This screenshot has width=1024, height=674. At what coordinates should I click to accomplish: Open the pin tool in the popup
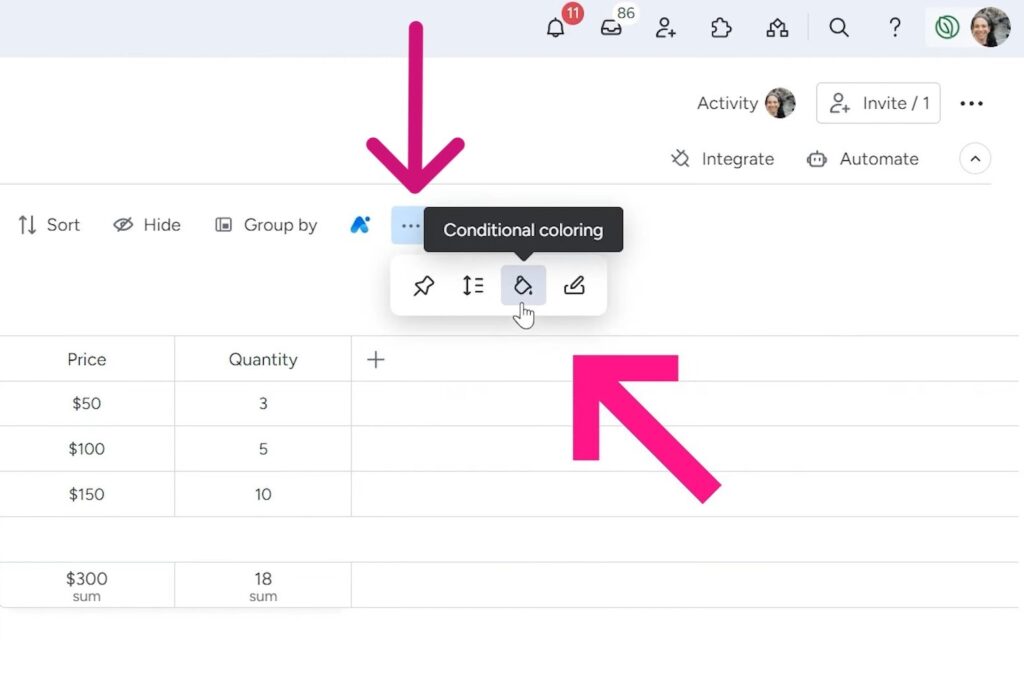423,285
